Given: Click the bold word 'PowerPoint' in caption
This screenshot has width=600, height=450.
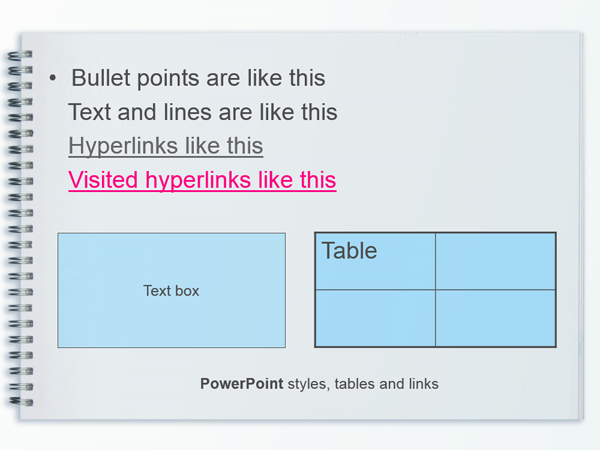Looking at the screenshot, I should tap(242, 383).
